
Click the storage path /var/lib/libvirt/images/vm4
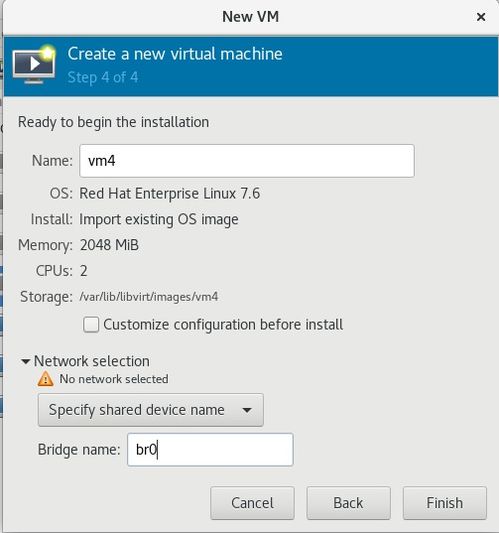[x=149, y=297]
